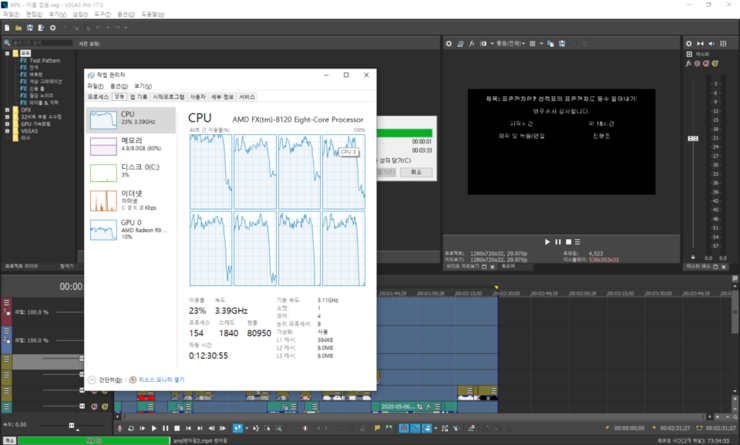The width and height of the screenshot is (740, 445).
Task: Open project properties from the gear icon
Action: (53, 28)
